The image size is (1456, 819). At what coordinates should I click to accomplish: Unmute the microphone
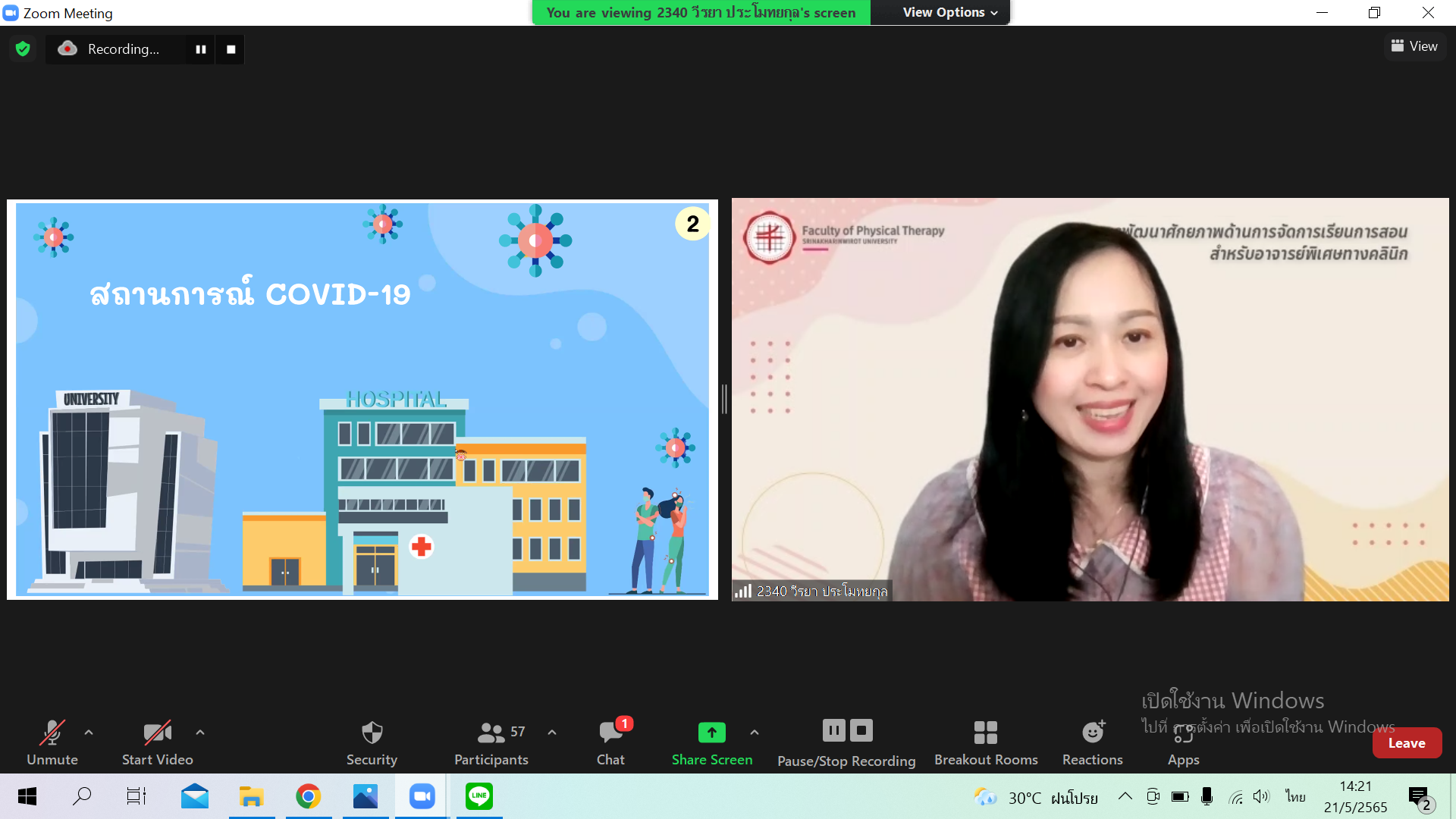click(52, 742)
